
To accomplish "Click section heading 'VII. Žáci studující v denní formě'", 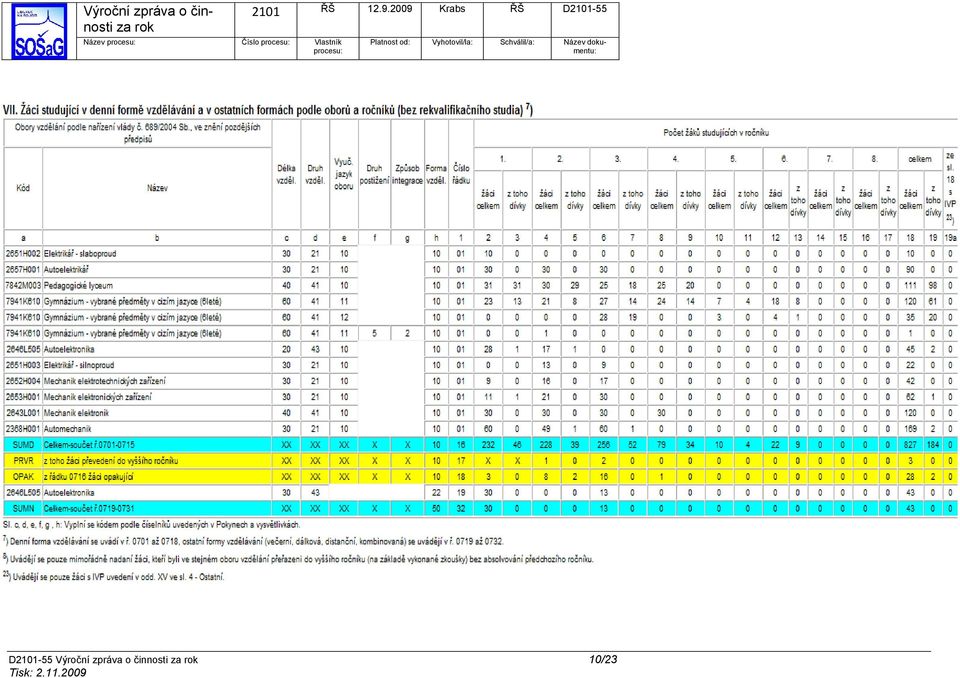I will [x=268, y=110].
